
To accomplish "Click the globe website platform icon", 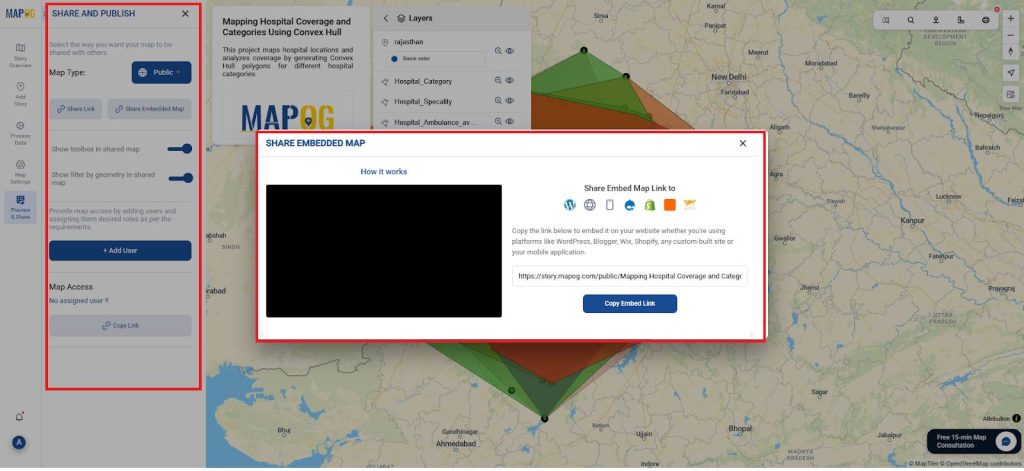I will 590,205.
